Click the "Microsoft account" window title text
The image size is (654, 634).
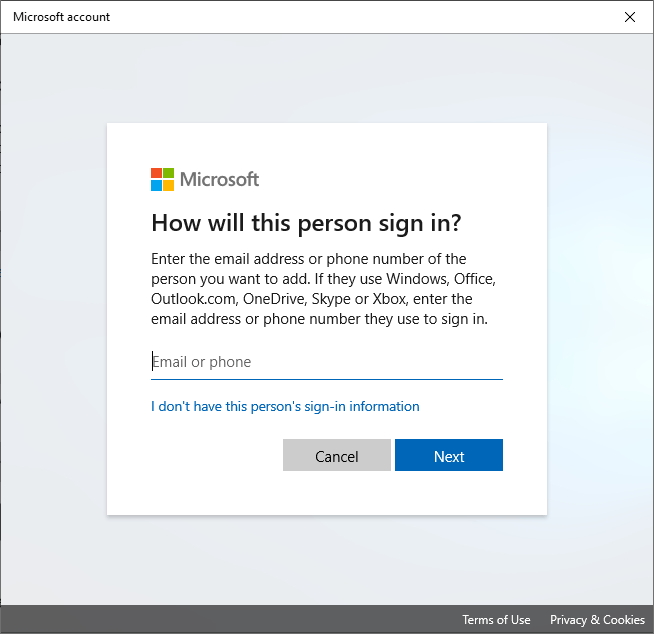pyautogui.click(x=61, y=17)
